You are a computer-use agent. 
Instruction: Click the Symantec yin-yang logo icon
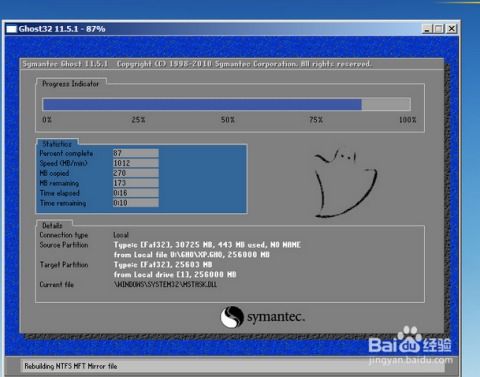pyautogui.click(x=232, y=317)
